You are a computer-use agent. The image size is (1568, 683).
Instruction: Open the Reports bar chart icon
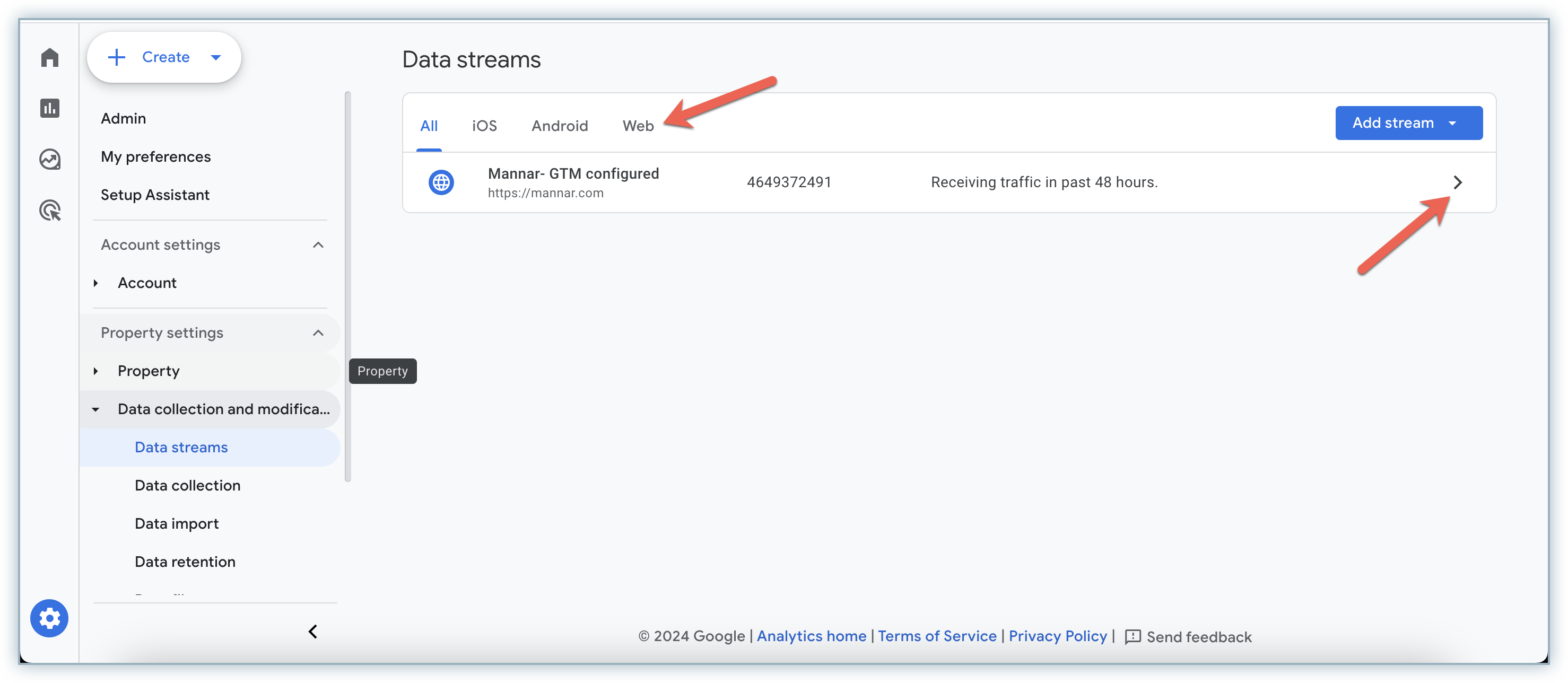pyautogui.click(x=50, y=108)
